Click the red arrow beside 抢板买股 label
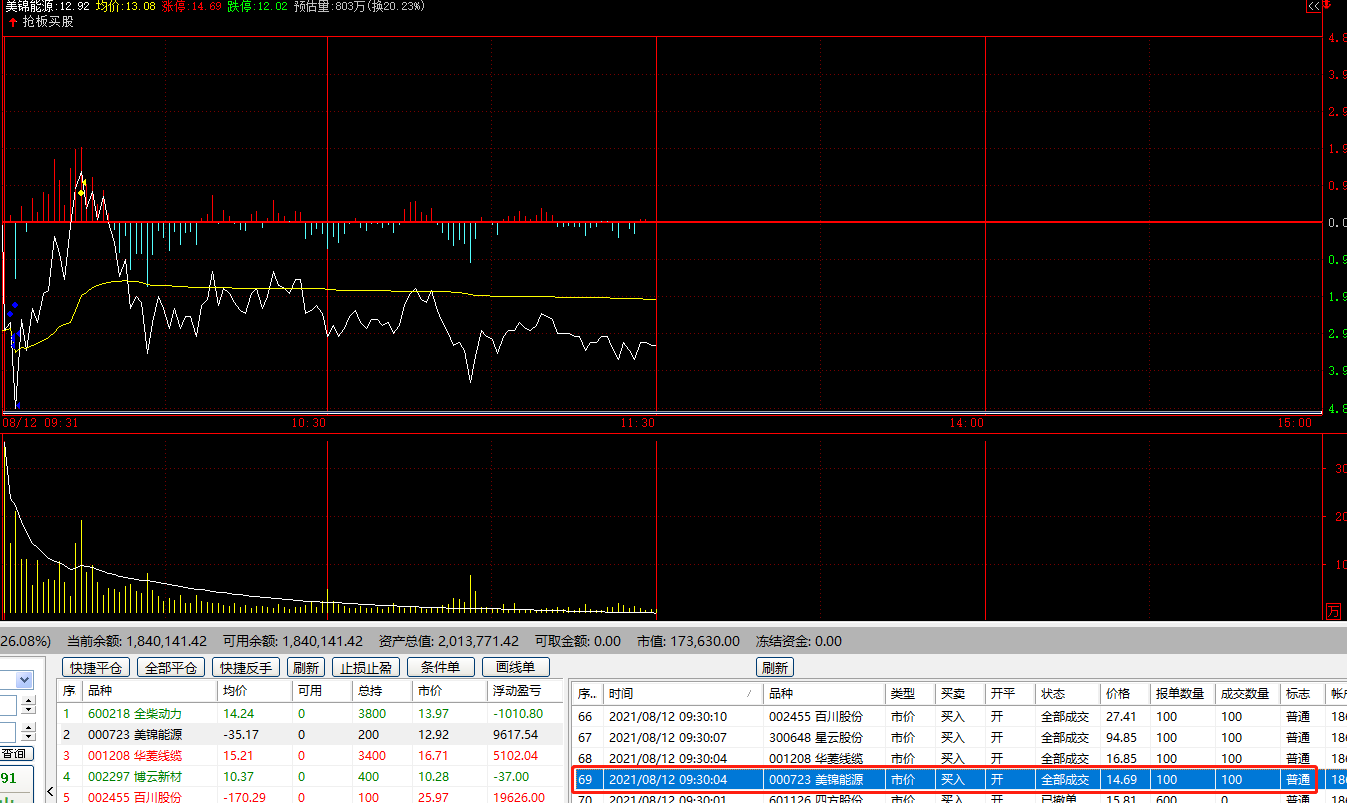The height and width of the screenshot is (803, 1347). (13, 21)
